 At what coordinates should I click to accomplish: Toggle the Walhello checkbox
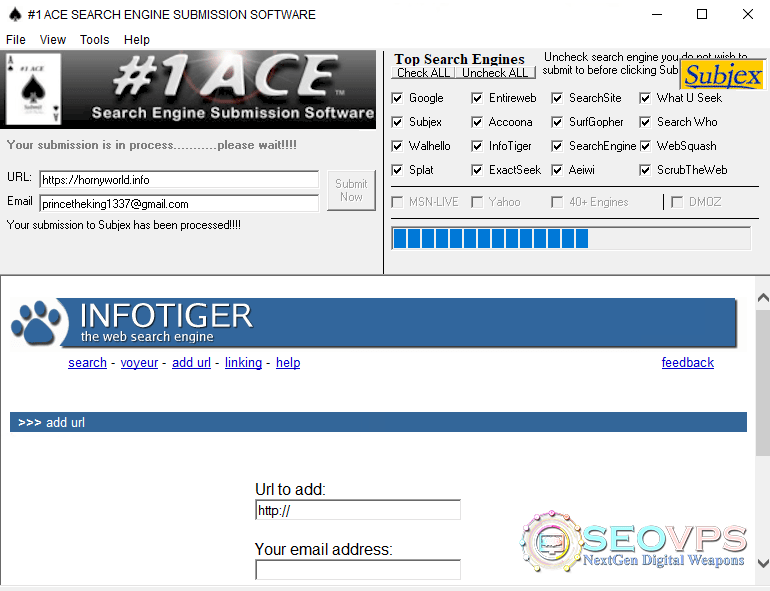[x=397, y=146]
